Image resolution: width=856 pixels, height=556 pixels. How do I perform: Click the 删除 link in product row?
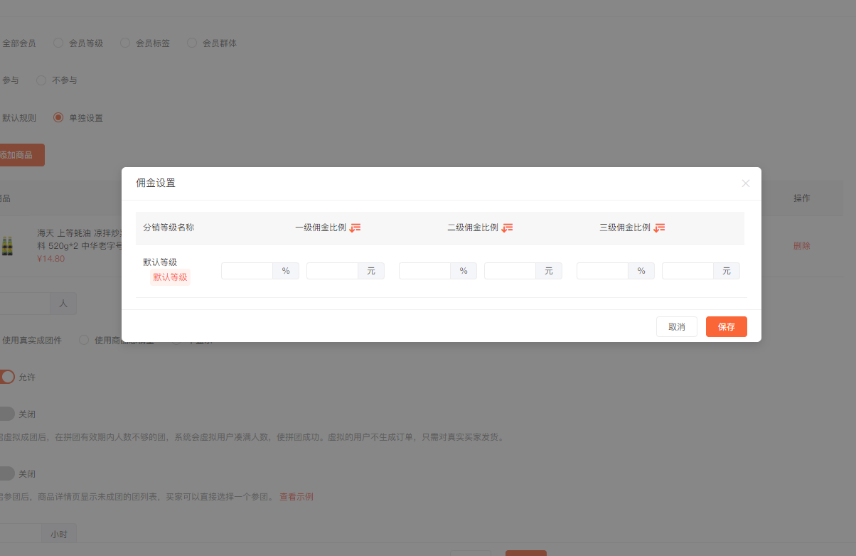point(801,246)
